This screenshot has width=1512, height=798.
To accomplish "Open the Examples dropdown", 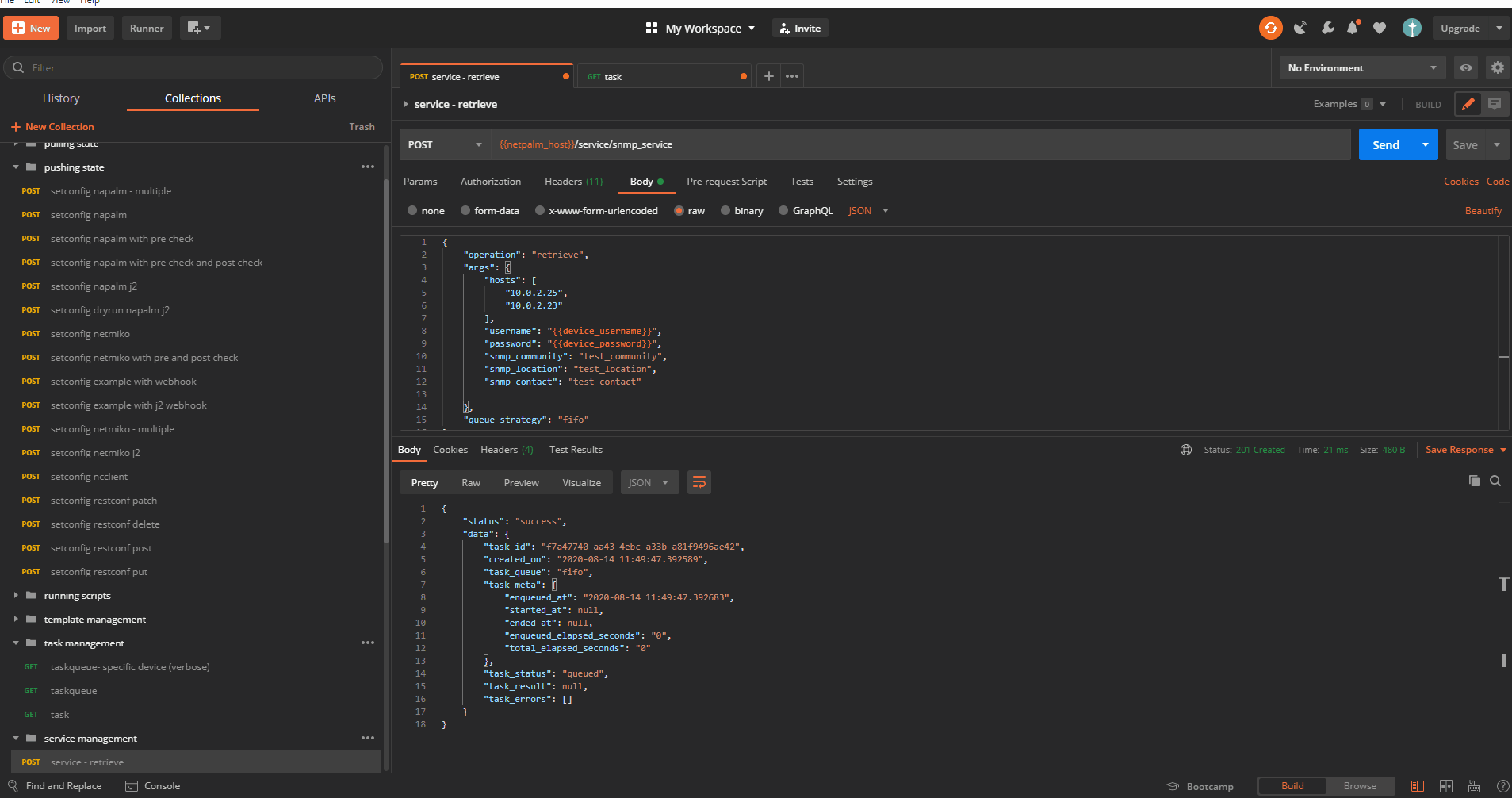I will tap(1349, 104).
